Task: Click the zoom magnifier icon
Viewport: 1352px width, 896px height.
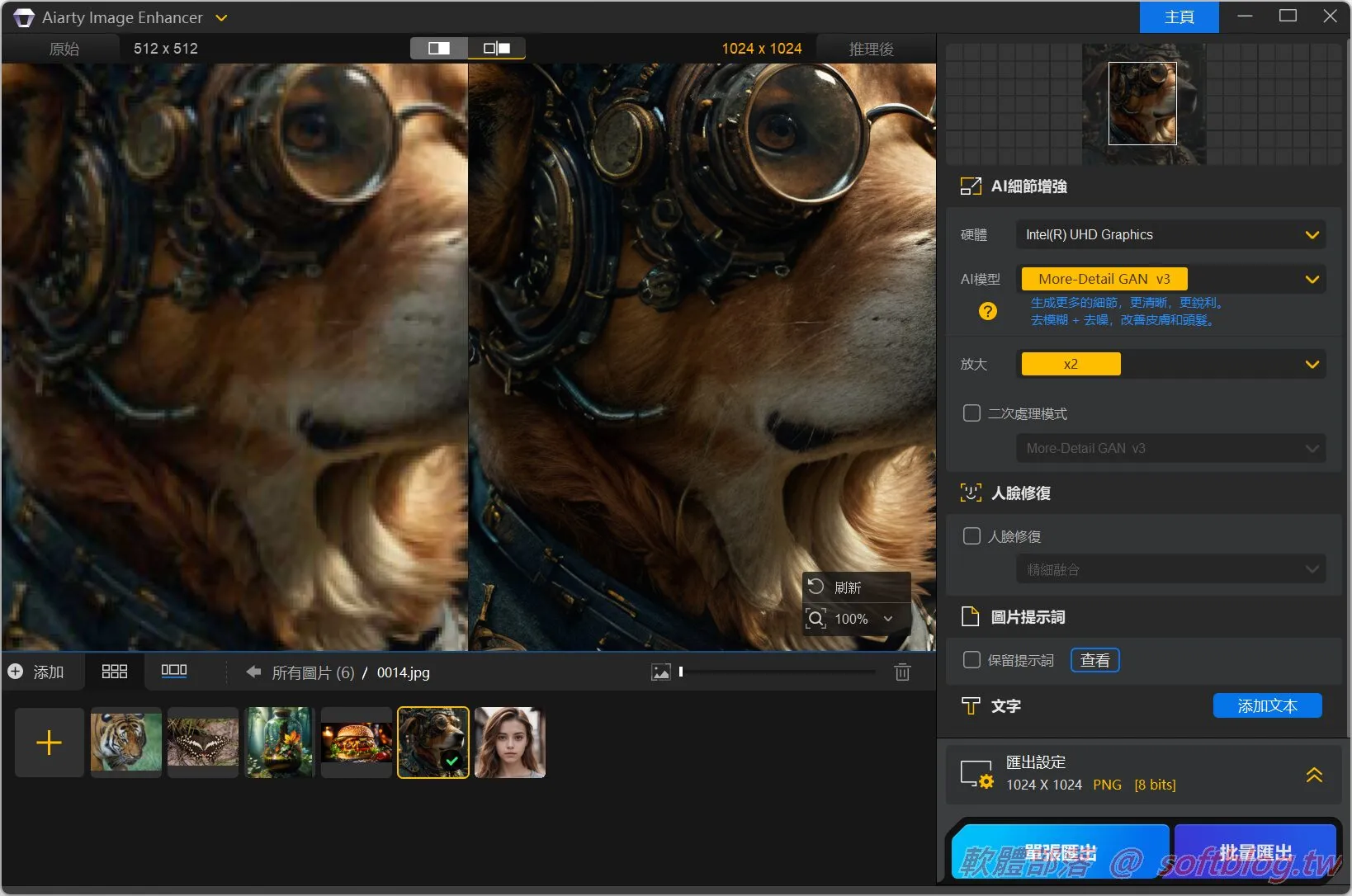Action: 815,619
